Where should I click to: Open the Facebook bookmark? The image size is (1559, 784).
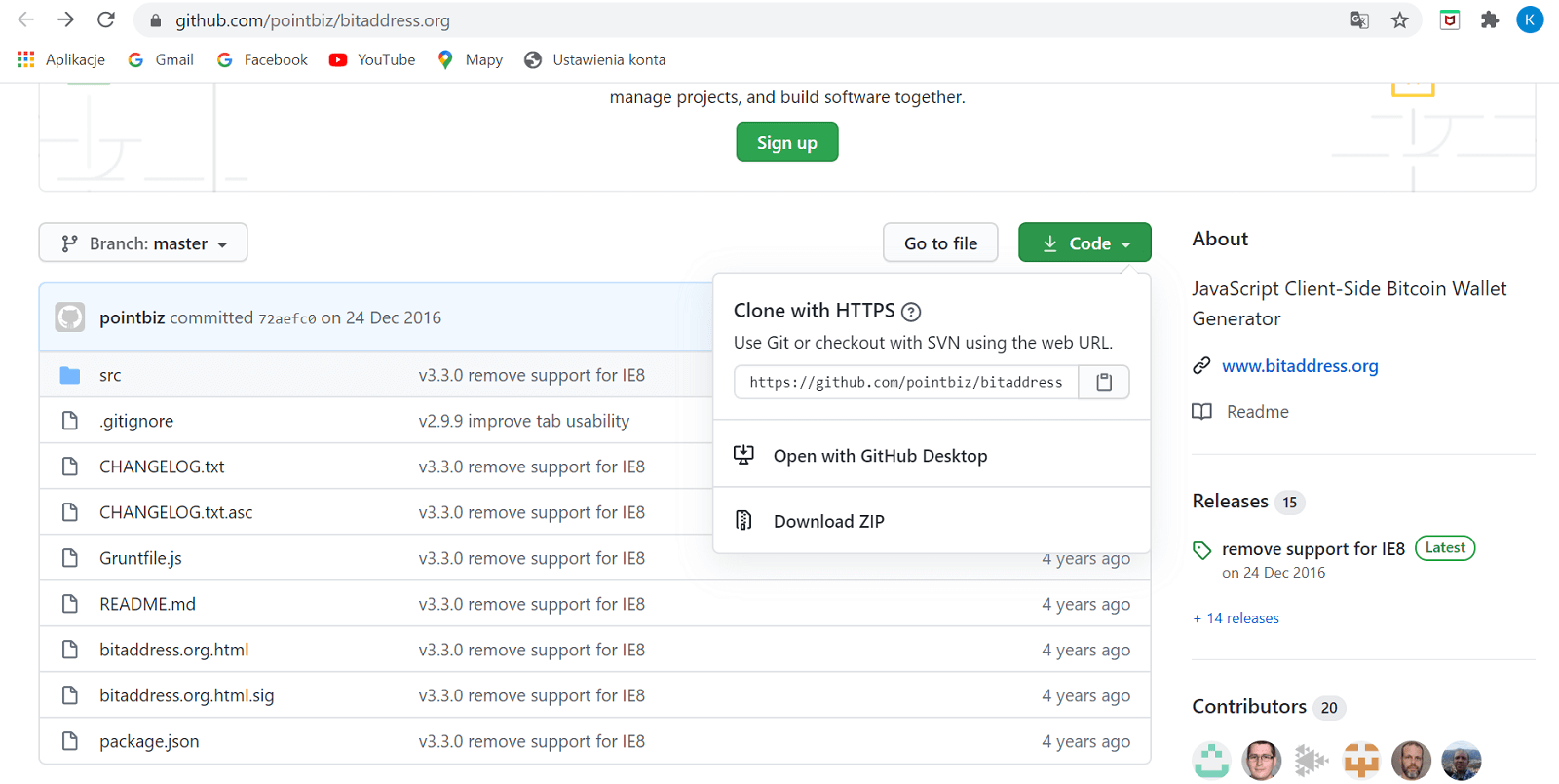pos(262,59)
